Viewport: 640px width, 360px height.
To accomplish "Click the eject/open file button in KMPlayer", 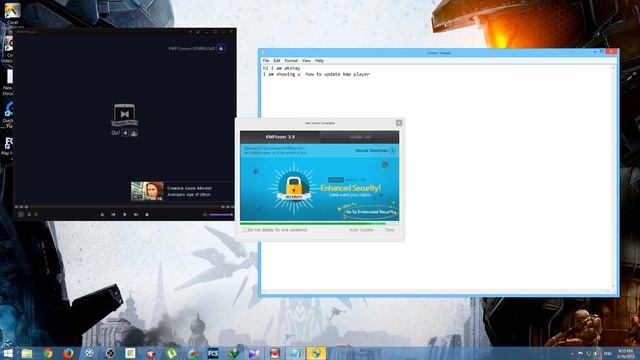I will [102, 214].
